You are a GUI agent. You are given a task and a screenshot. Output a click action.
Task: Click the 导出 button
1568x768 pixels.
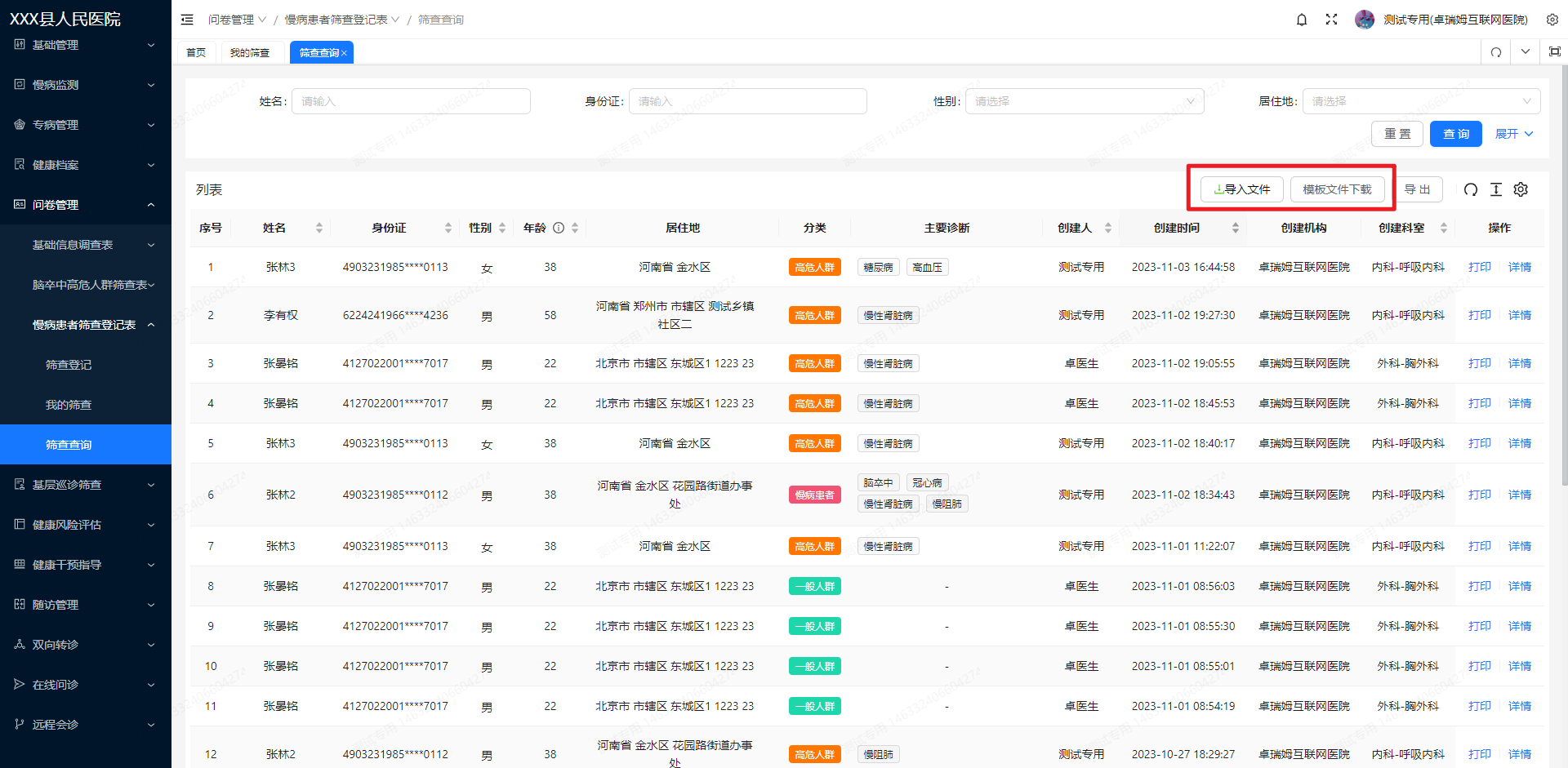[1418, 189]
